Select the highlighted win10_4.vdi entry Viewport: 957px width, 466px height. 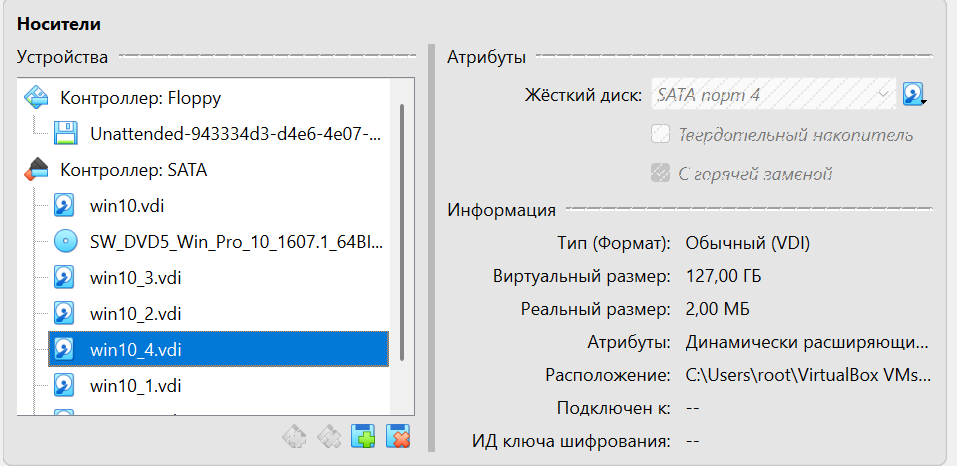218,350
